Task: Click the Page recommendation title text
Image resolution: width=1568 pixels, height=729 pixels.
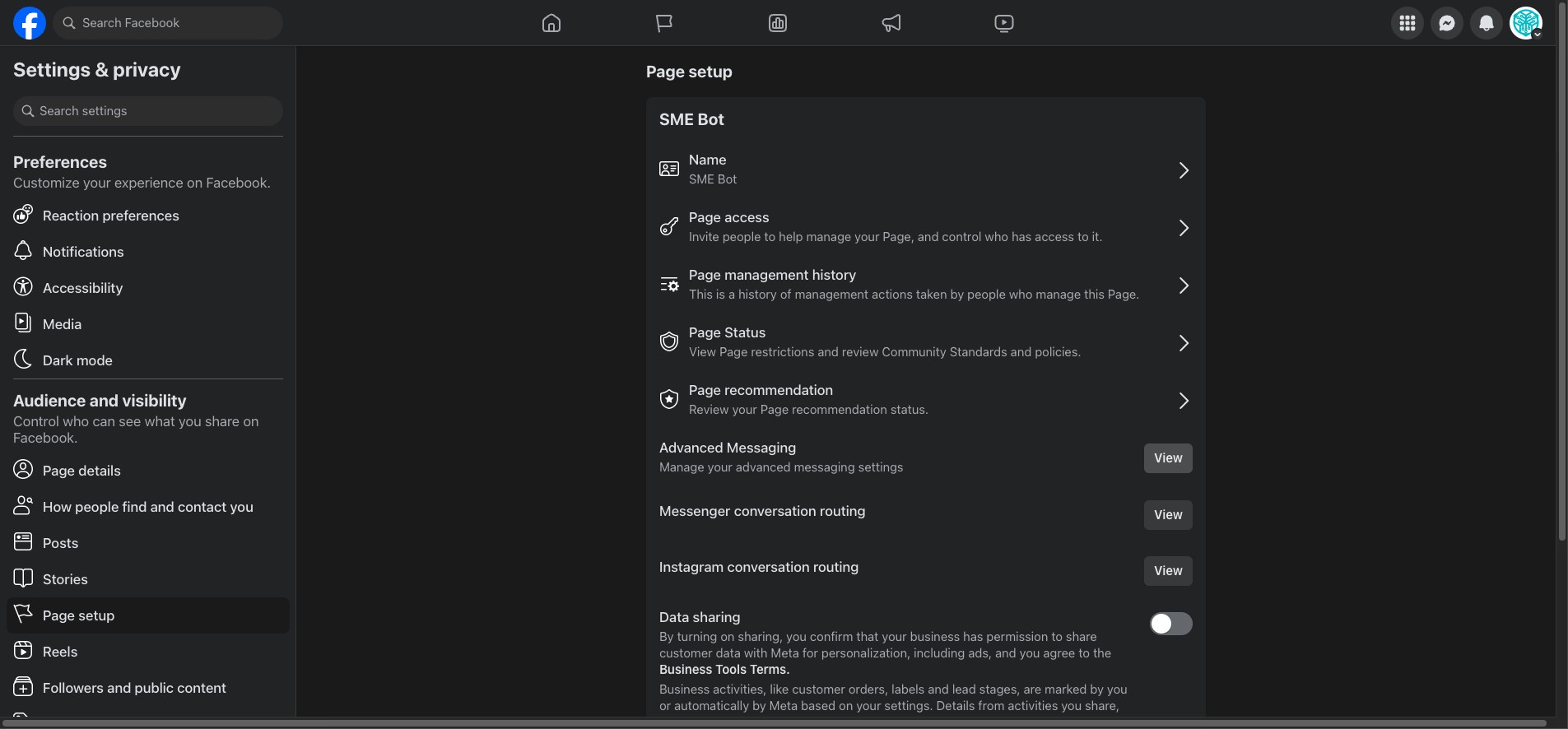Action: [761, 390]
